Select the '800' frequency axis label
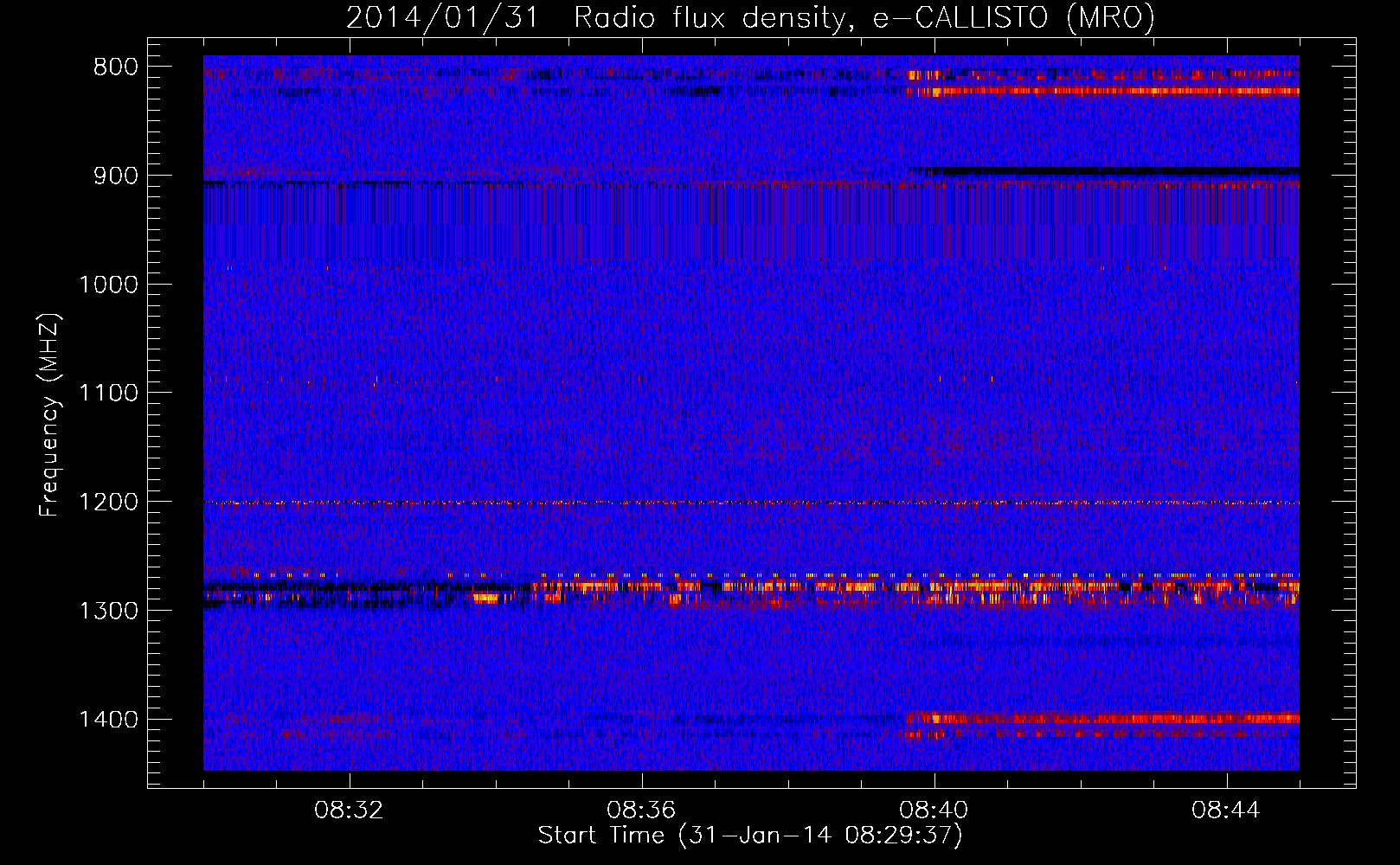The image size is (1400, 865). 115,67
